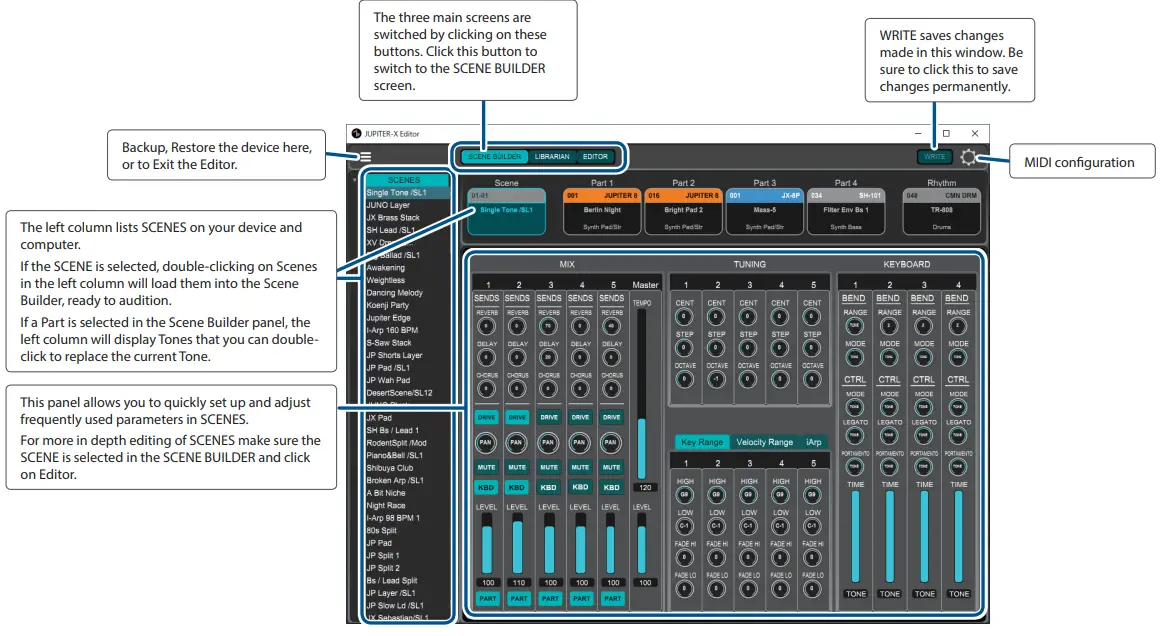Toggle KBD on mixer channel 4
Image resolution: width=1161 pixels, height=636 pixels.
coord(580,488)
